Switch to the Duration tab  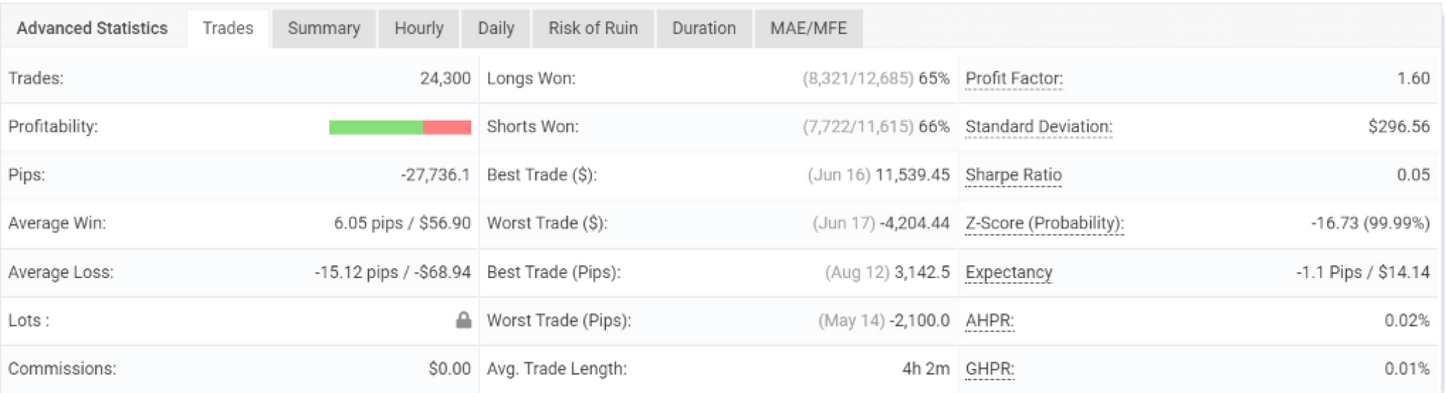704,28
